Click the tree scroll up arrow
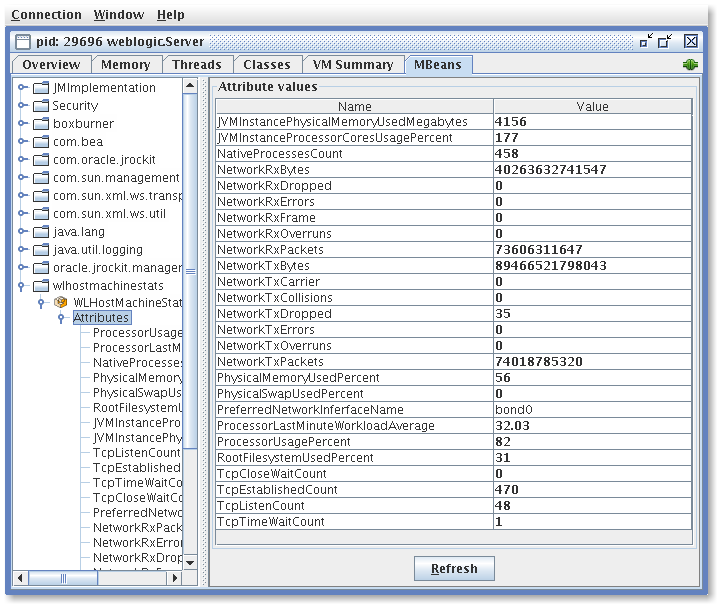The image size is (717, 604). [190, 86]
